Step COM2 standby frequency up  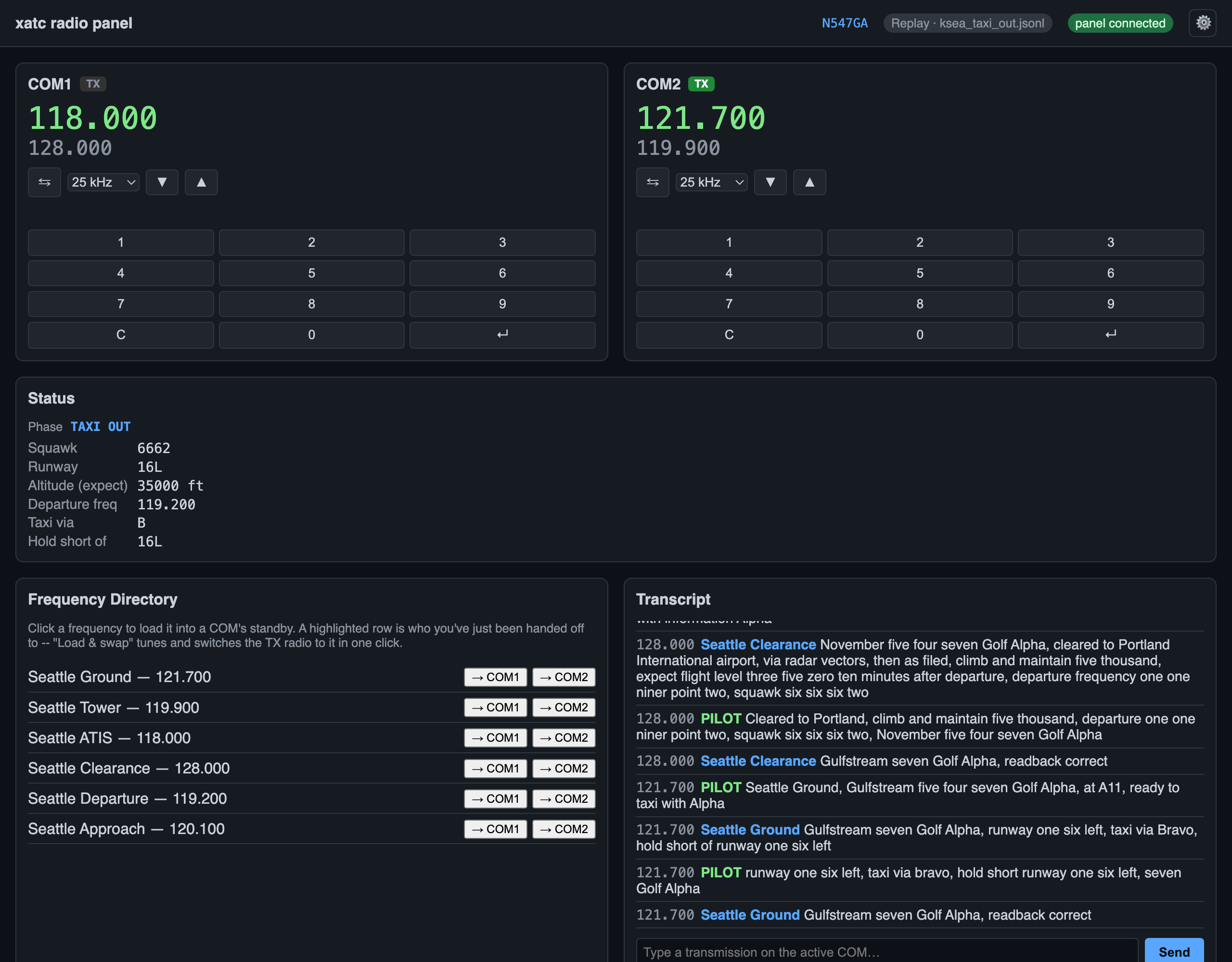coord(809,182)
